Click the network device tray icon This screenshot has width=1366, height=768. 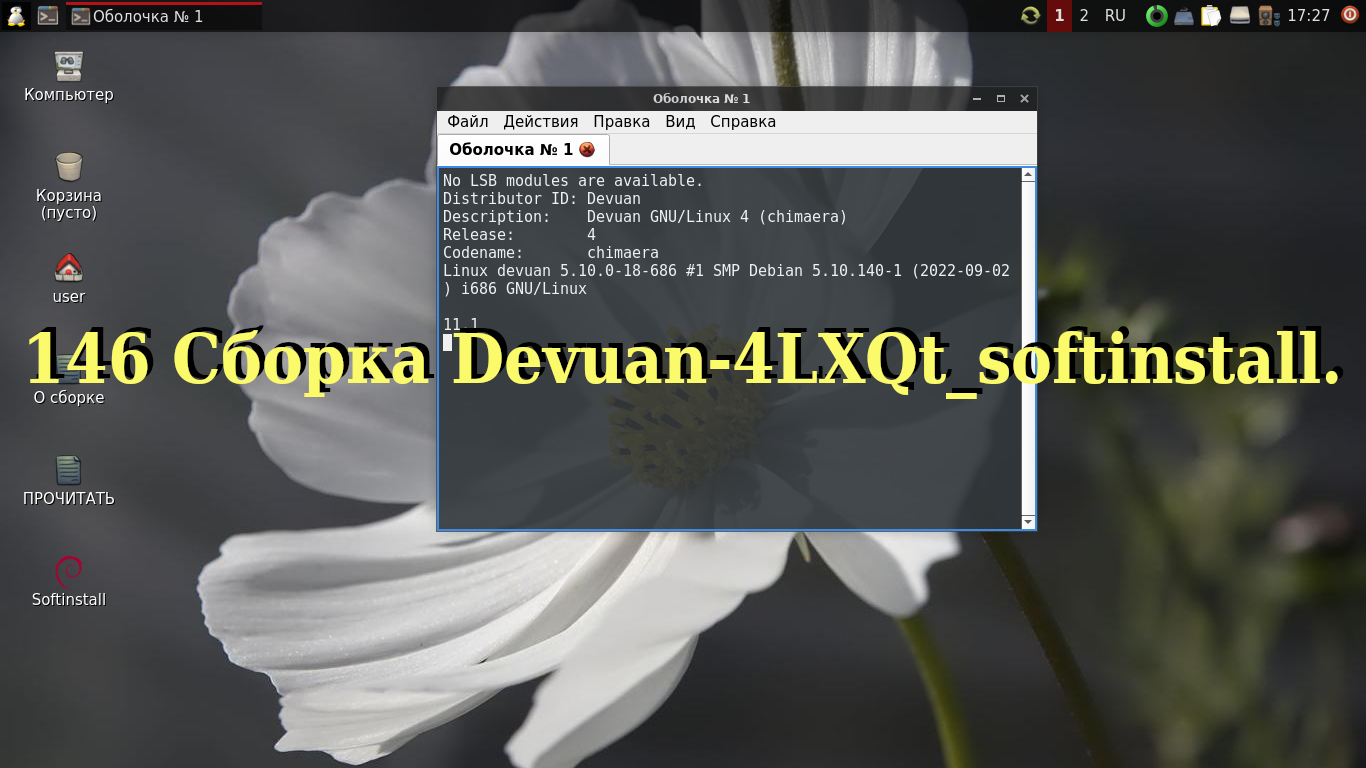(1184, 16)
